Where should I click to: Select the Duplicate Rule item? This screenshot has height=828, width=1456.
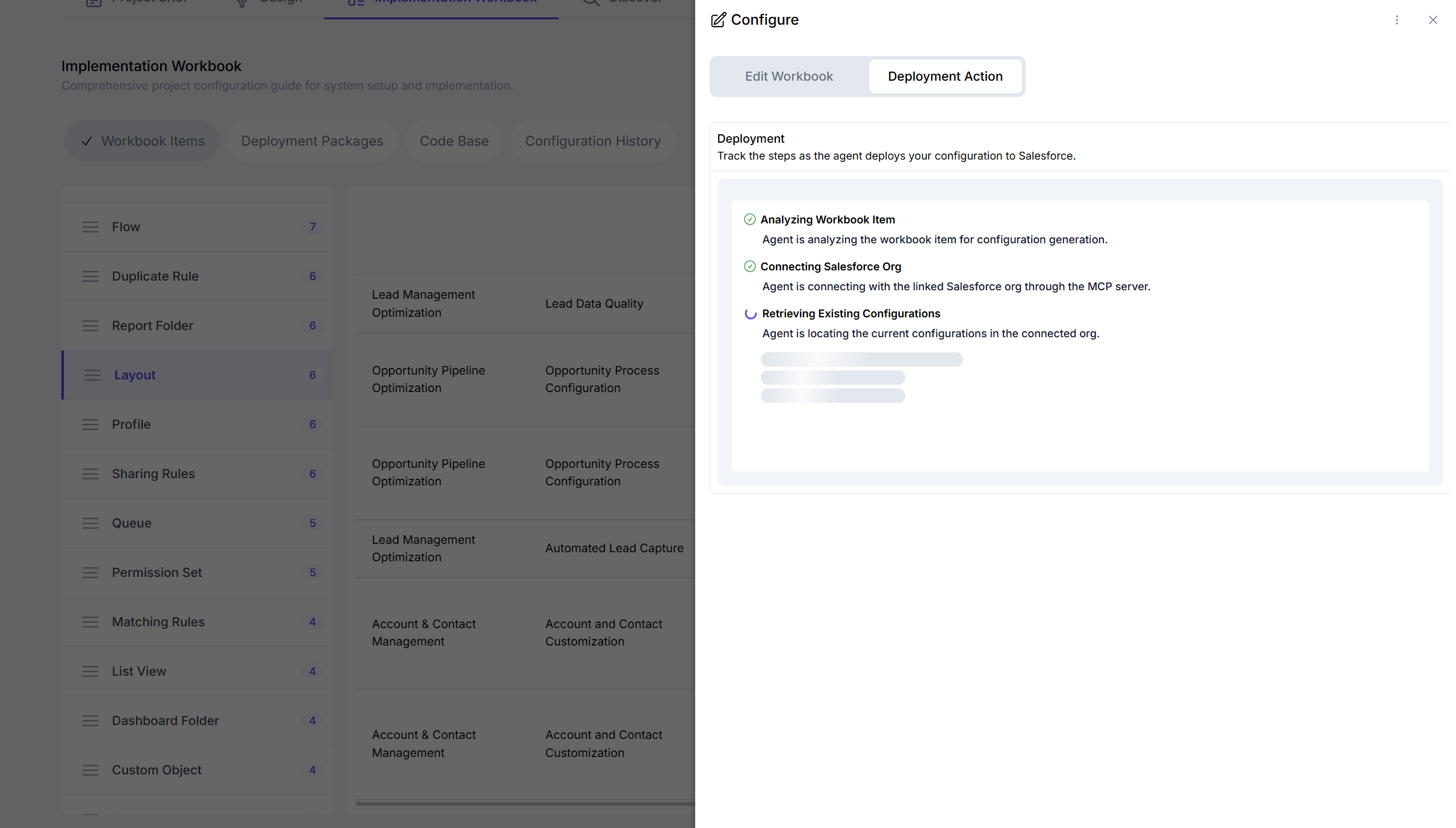(197, 276)
